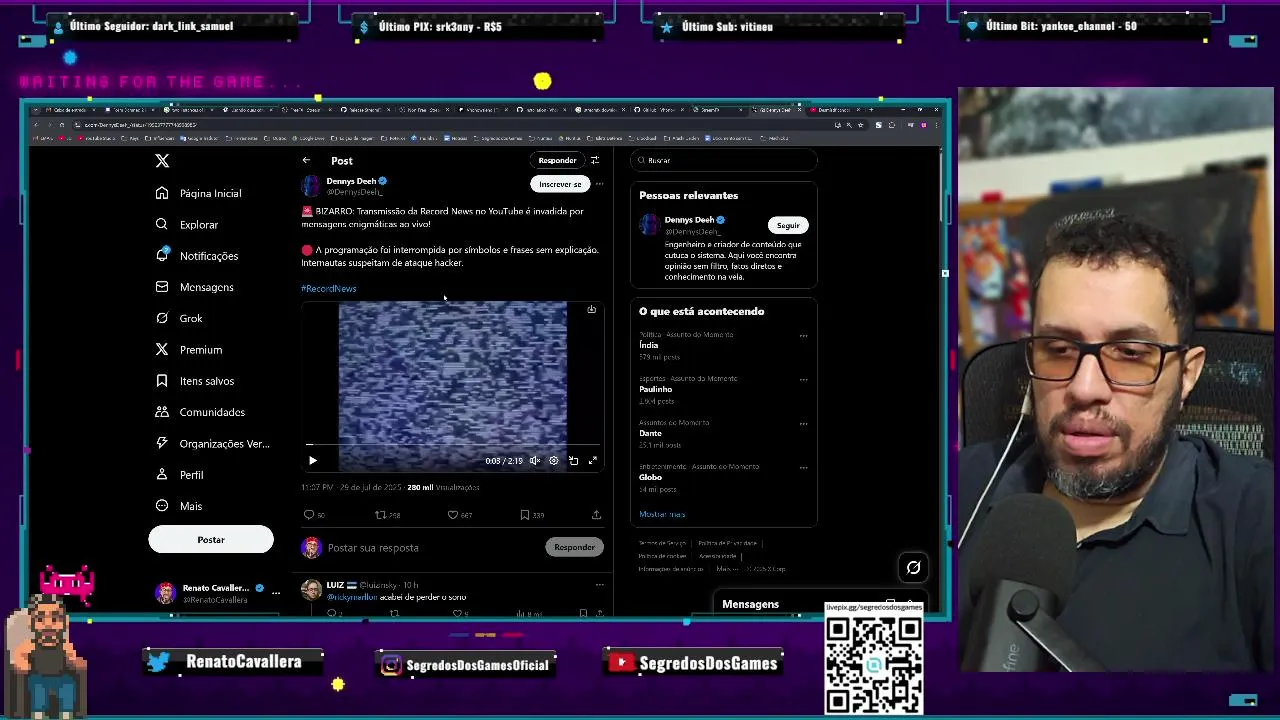Open the X logo home link
The height and width of the screenshot is (720, 1280).
(x=162, y=161)
